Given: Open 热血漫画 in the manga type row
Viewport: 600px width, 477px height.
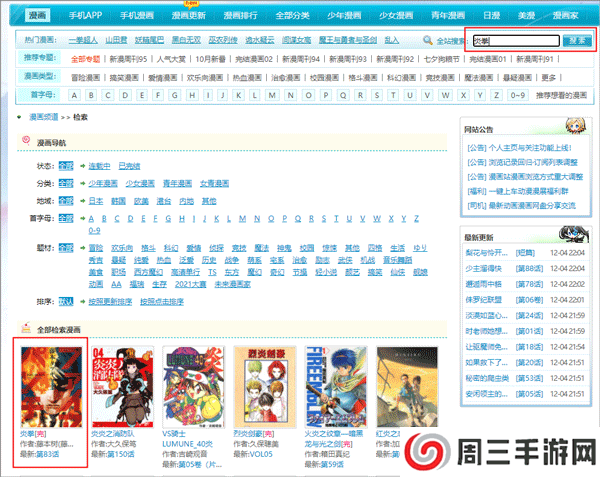Looking at the screenshot, I should point(247,78).
